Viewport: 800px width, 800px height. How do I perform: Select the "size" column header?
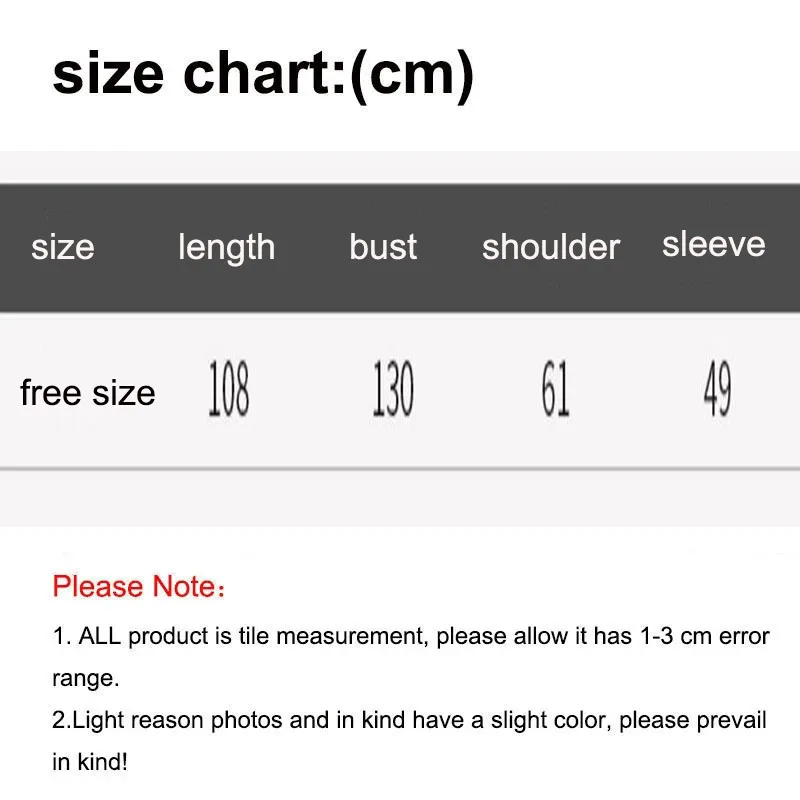coord(62,246)
